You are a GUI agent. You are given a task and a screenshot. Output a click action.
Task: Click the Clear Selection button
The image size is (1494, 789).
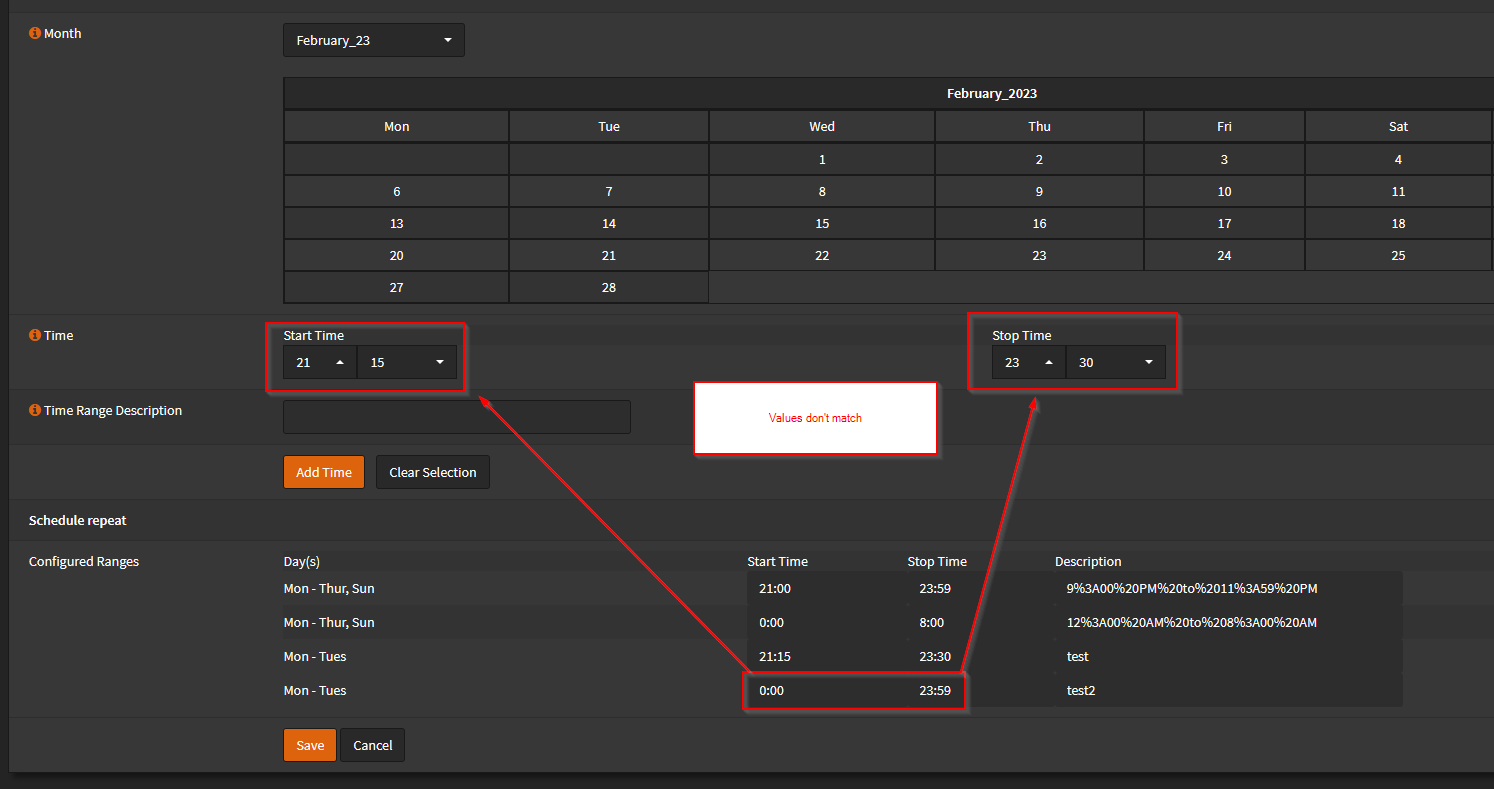[x=432, y=471]
